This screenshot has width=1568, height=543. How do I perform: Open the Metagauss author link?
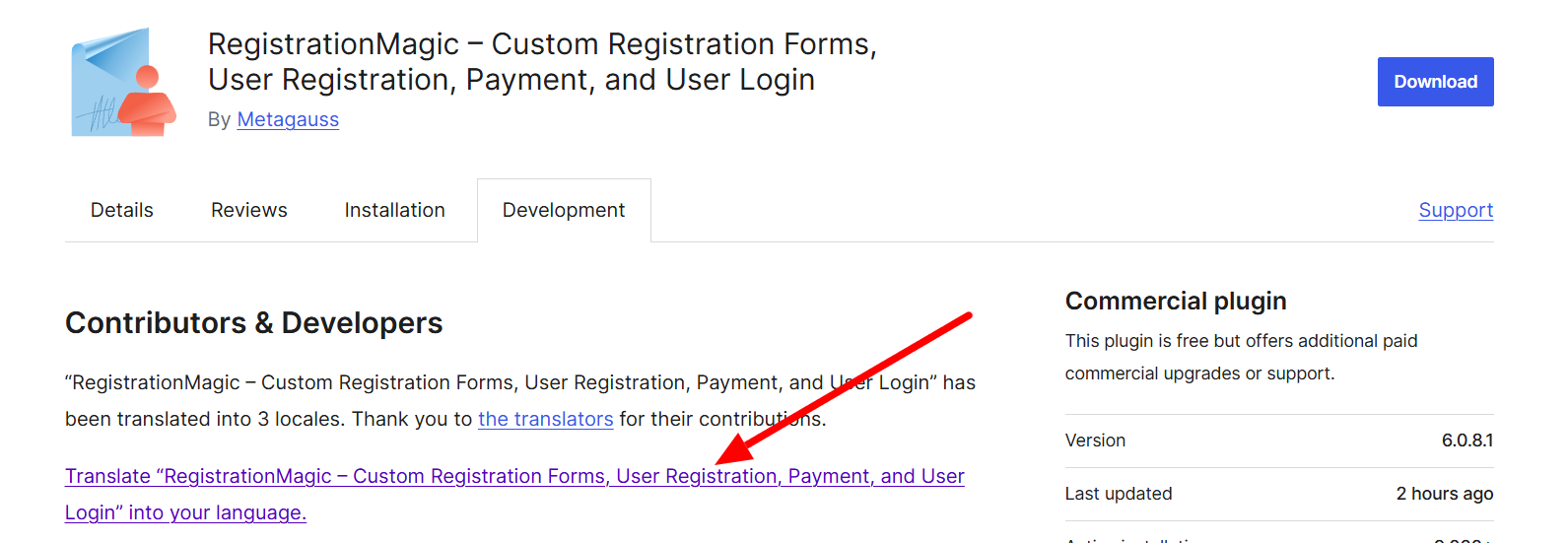point(288,119)
